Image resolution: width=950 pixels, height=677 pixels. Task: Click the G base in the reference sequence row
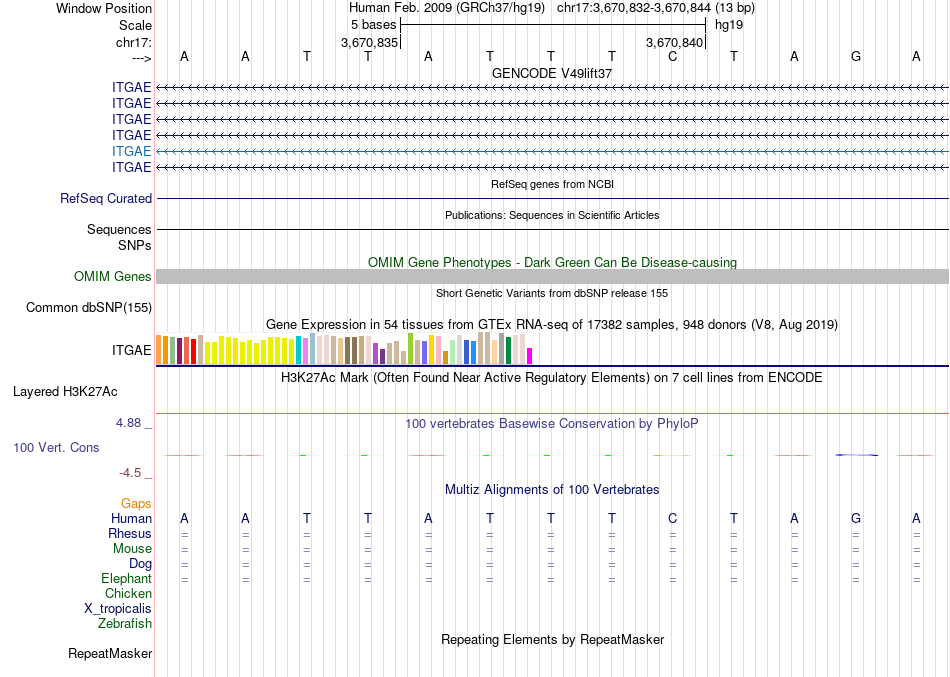[x=856, y=56]
